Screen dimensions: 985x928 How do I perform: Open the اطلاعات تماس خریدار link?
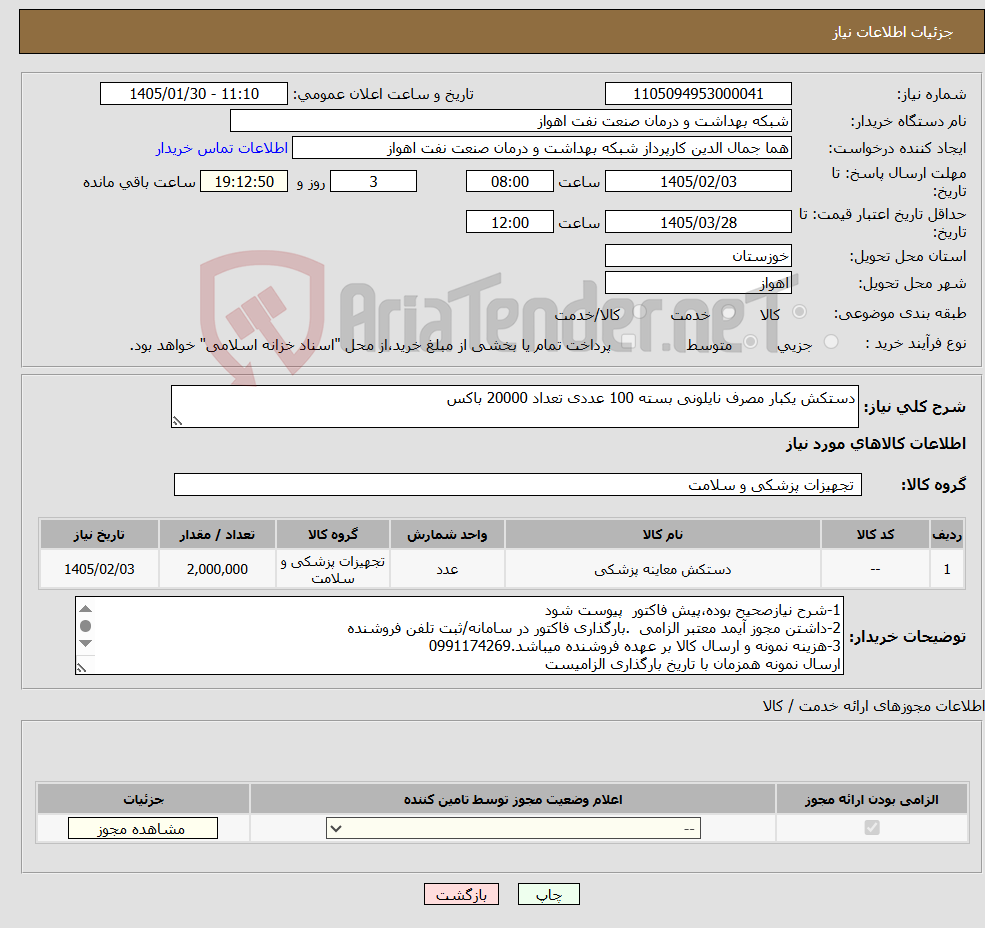pos(222,148)
